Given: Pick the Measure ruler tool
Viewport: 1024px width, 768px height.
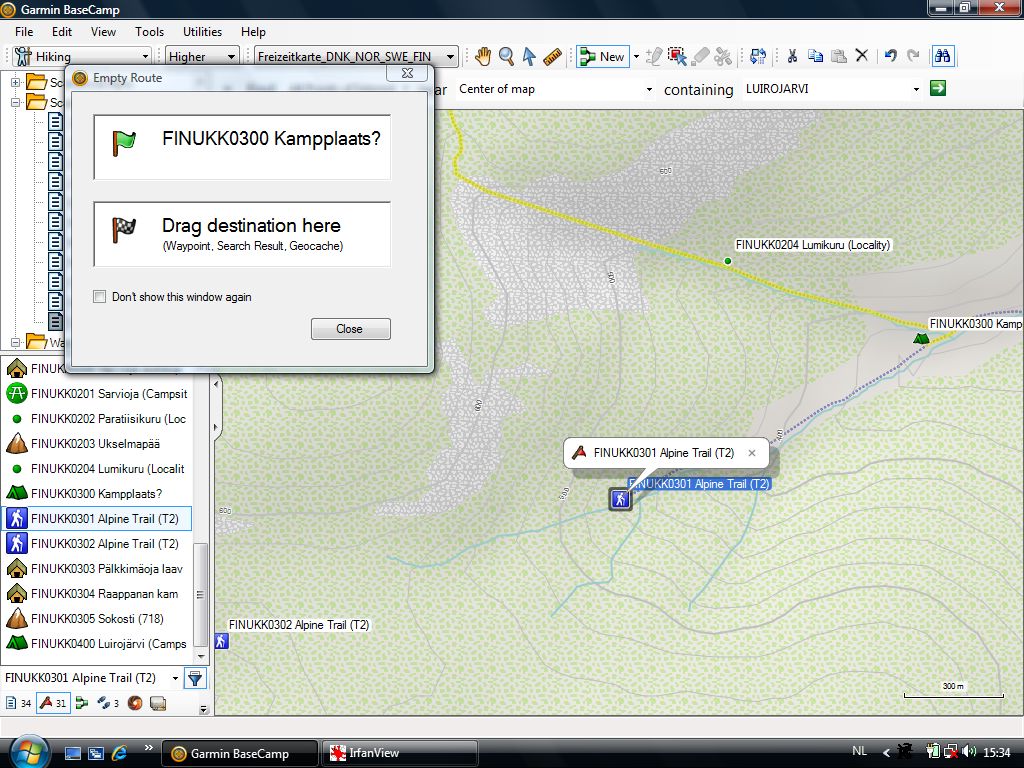Looking at the screenshot, I should pos(553,57).
